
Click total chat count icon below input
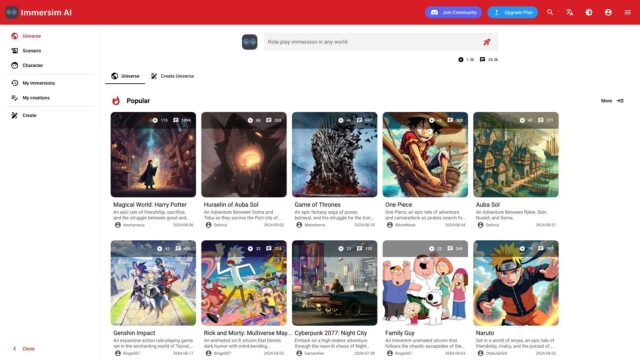(x=482, y=60)
